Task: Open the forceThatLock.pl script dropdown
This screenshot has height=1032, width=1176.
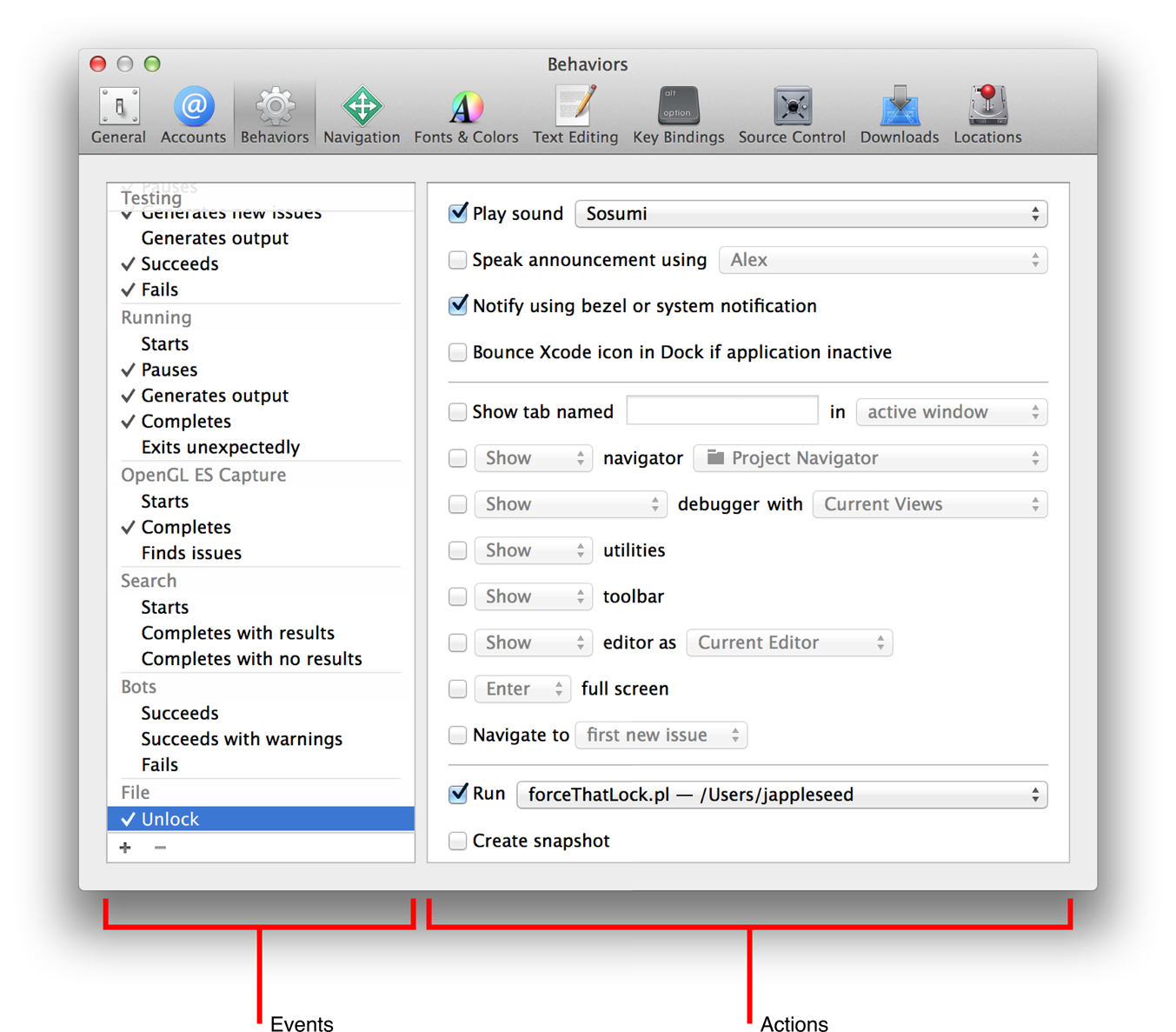Action: (781, 795)
